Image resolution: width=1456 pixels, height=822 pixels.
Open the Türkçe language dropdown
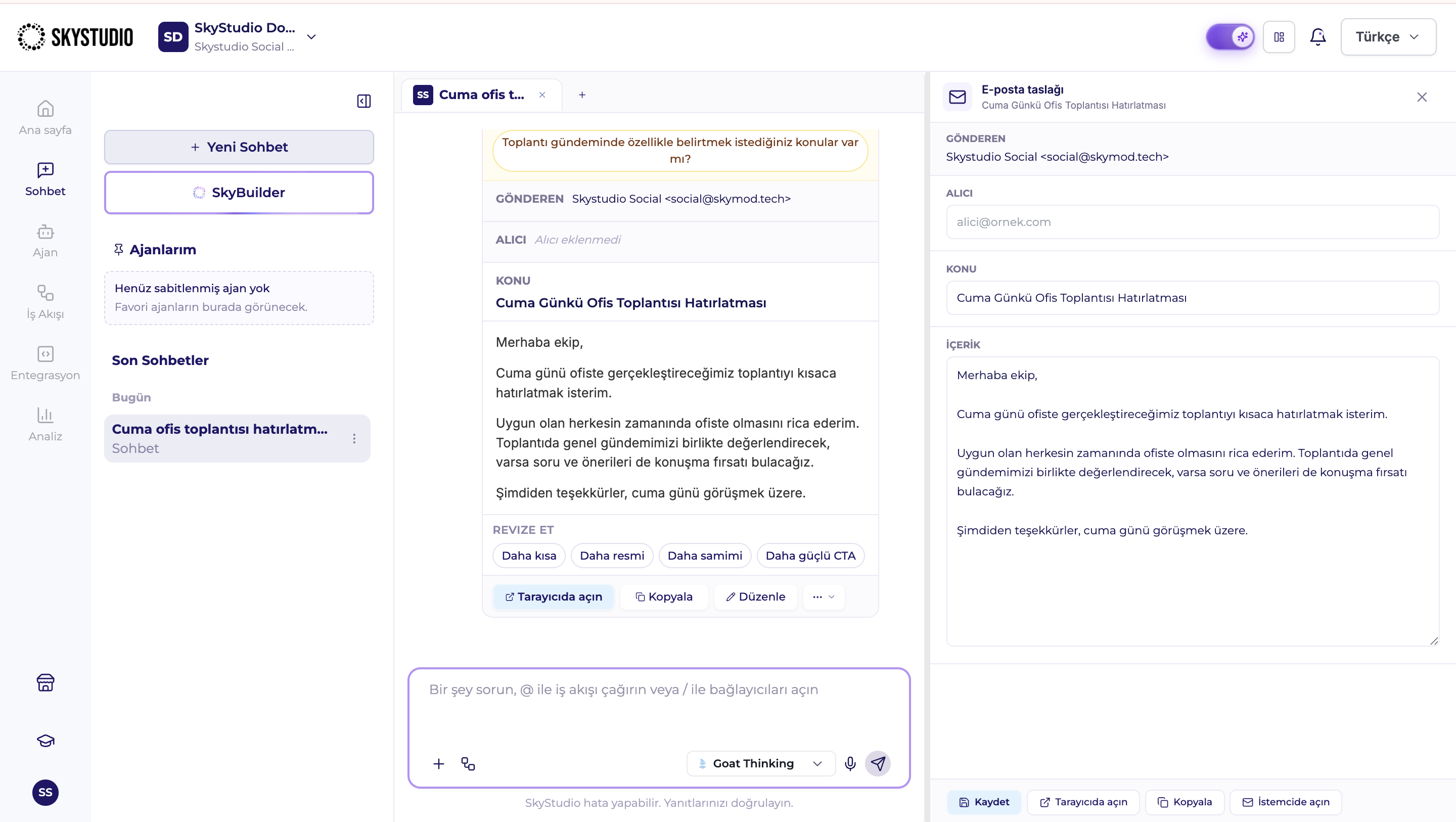[1388, 37]
